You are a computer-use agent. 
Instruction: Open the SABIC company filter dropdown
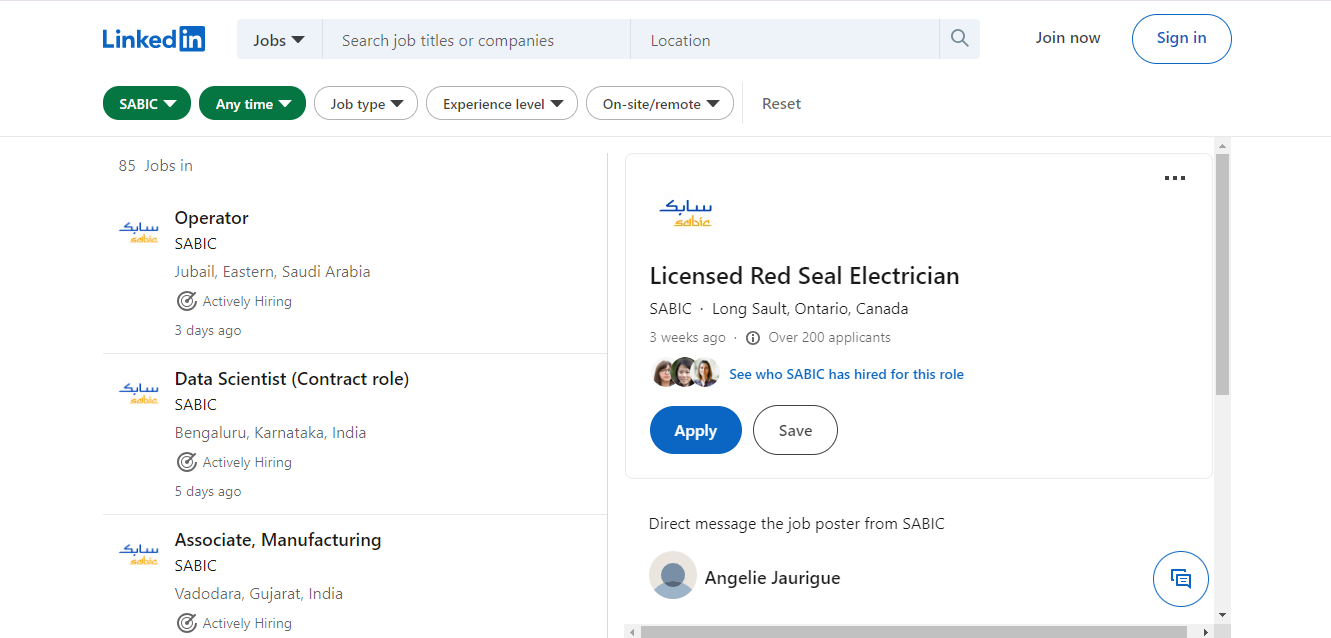pyautogui.click(x=147, y=104)
